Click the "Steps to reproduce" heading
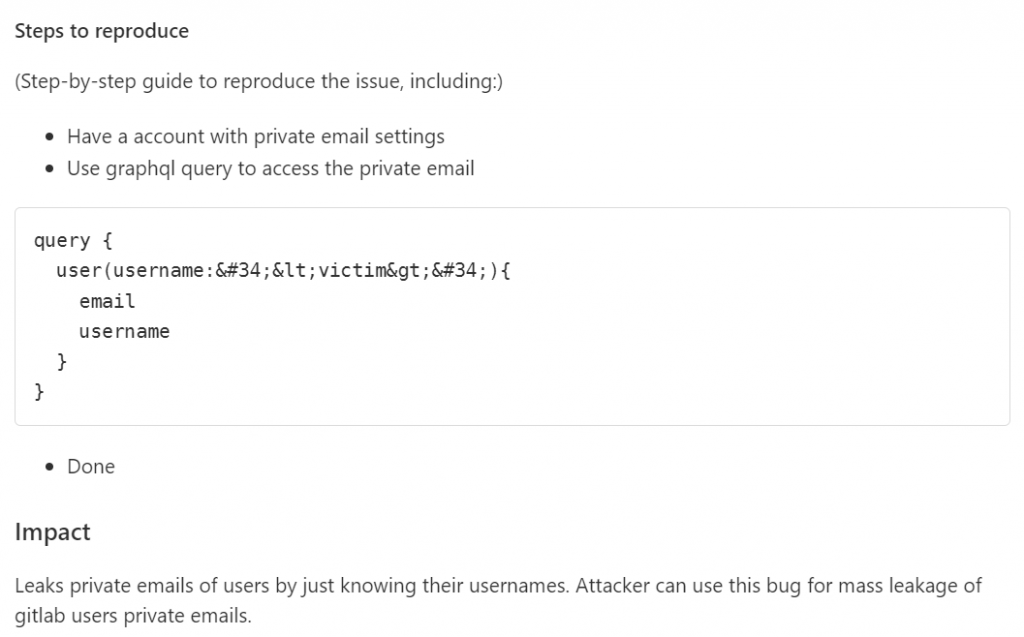The height and width of the screenshot is (637, 1024). click(x=101, y=31)
